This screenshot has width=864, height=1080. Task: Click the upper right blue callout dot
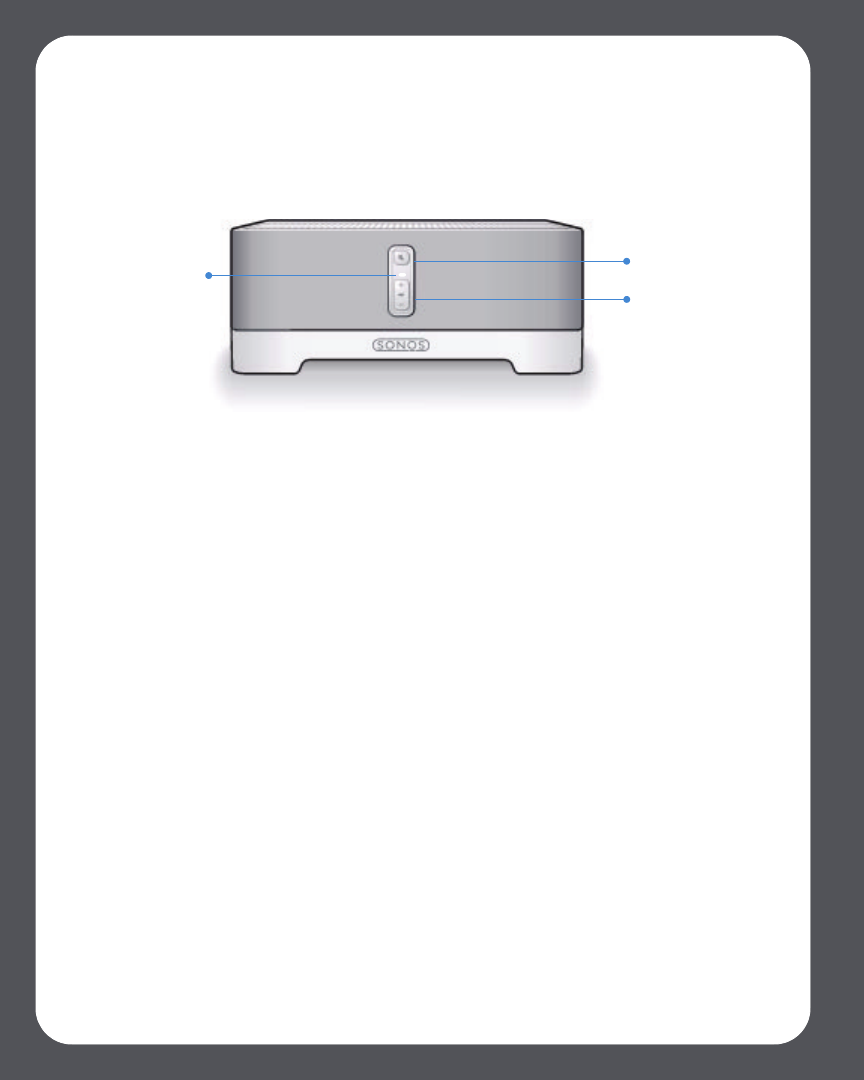(x=626, y=261)
